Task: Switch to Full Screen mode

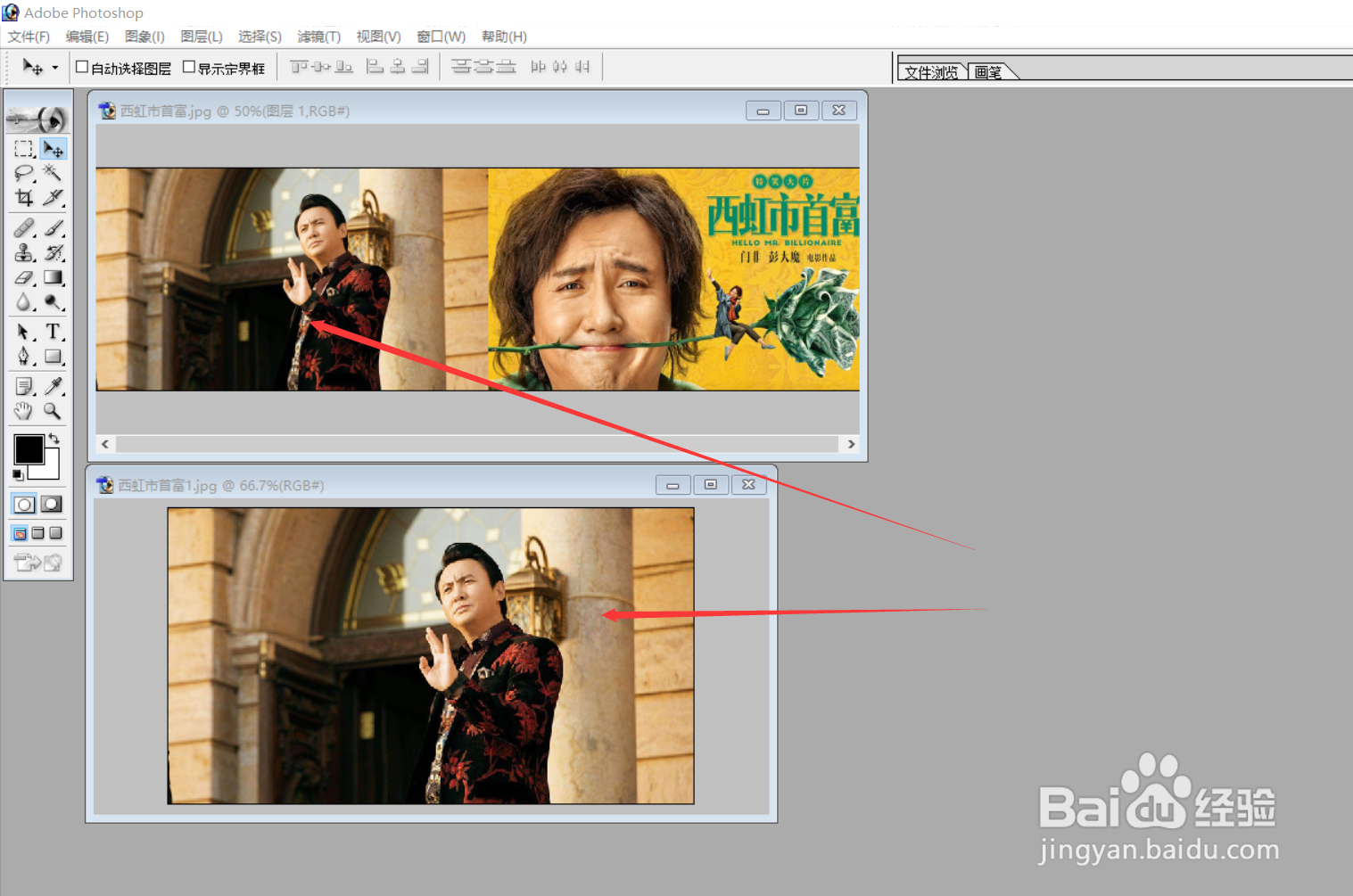Action: [55, 533]
